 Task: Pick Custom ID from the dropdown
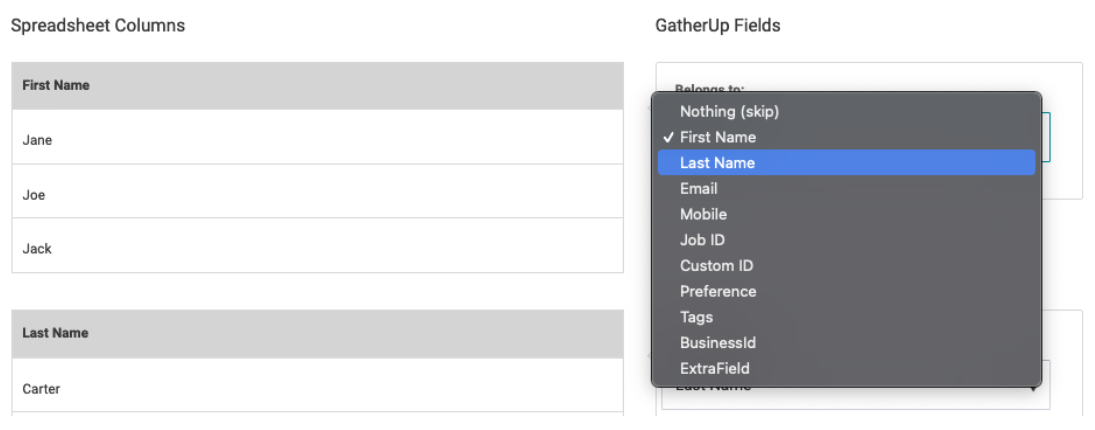[716, 266]
